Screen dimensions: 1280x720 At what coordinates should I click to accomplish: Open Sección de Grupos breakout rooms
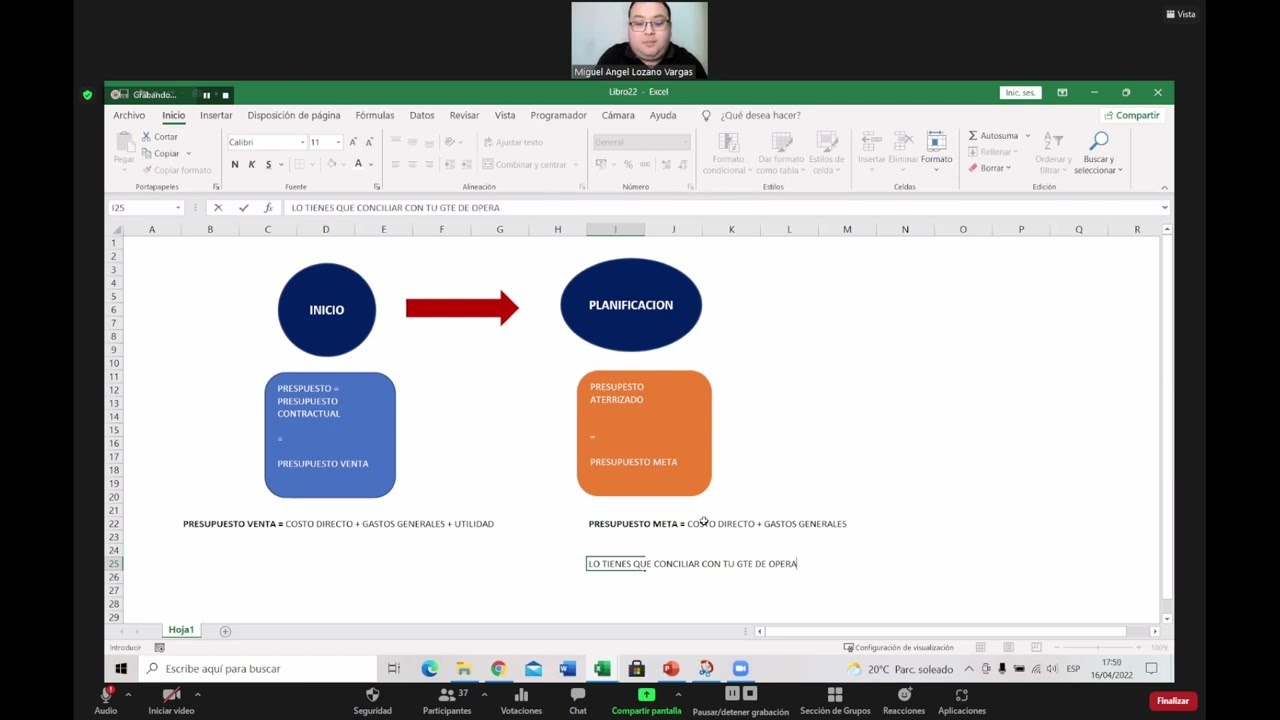[x=835, y=700]
